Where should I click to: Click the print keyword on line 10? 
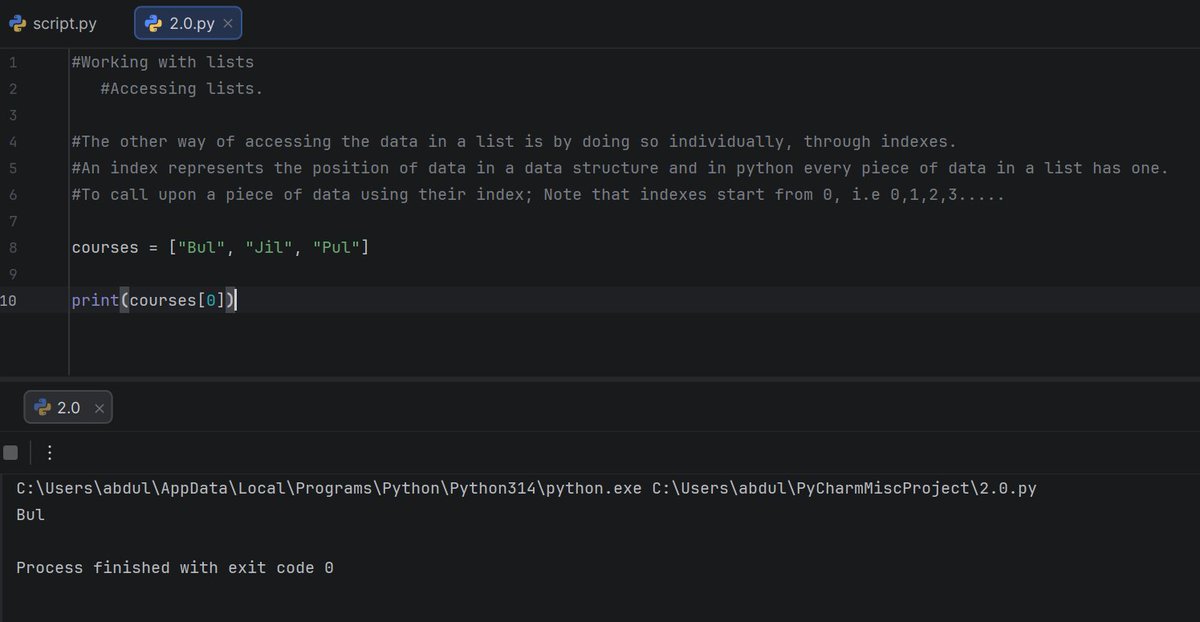point(96,300)
